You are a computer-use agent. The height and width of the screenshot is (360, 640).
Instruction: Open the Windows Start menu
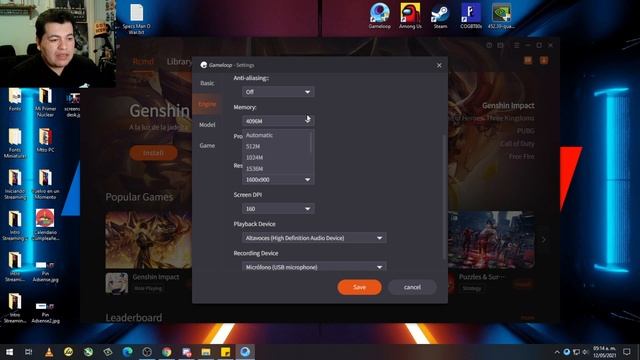tap(9, 352)
